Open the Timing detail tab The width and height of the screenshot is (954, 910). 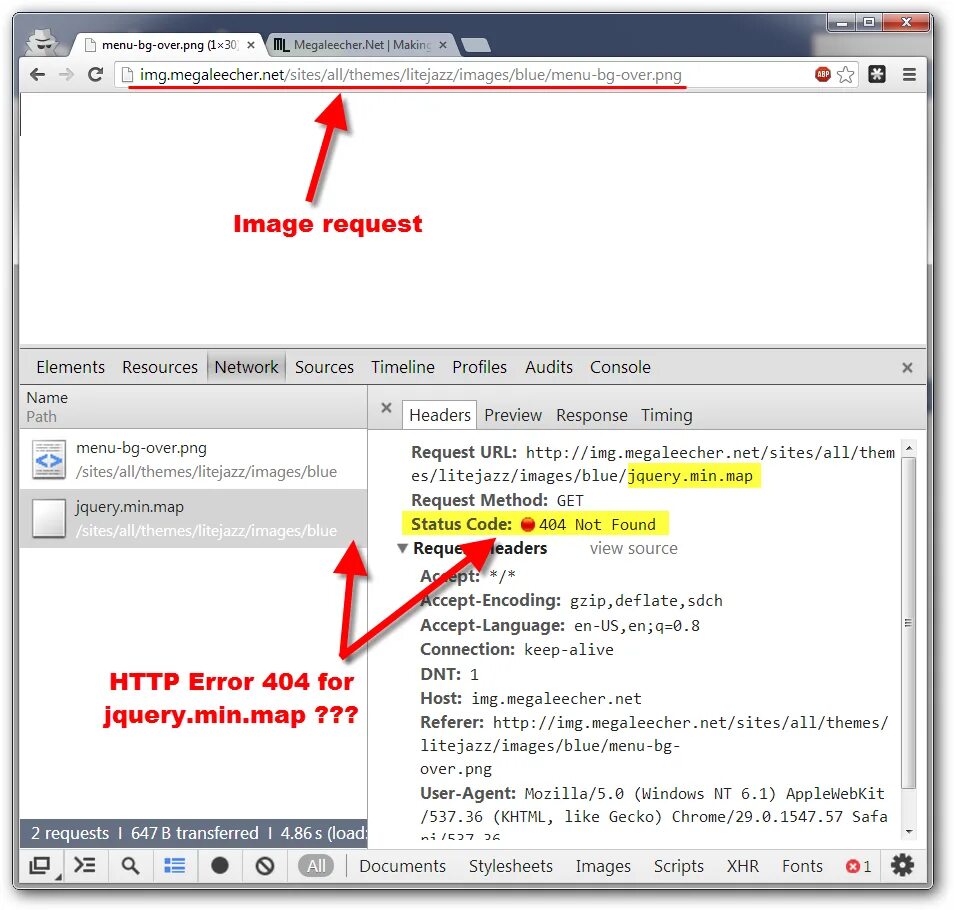click(667, 415)
